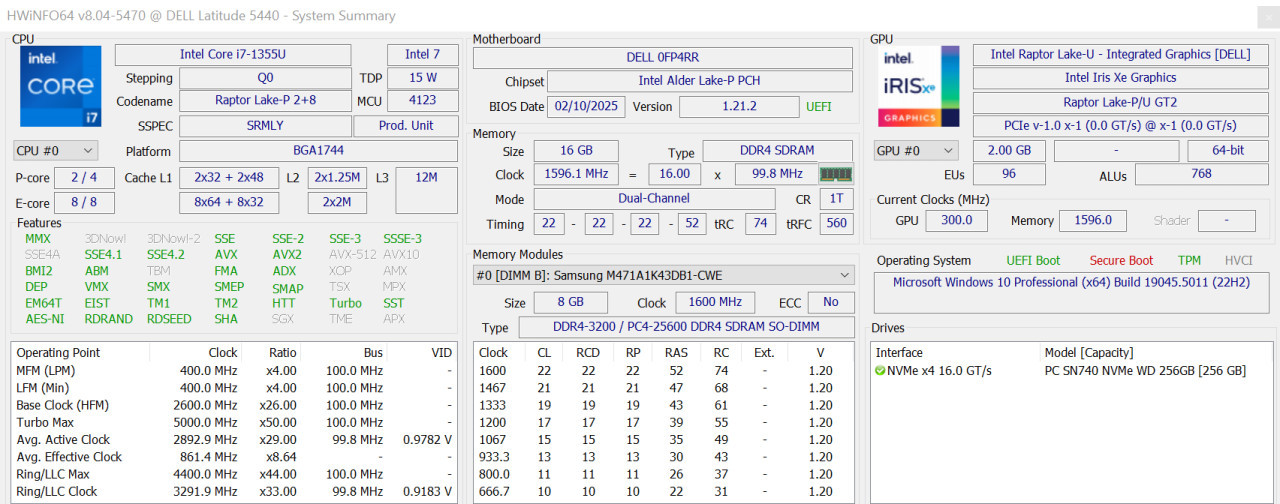Click the SHA feature flag
This screenshot has height=504, width=1280.
tap(226, 319)
